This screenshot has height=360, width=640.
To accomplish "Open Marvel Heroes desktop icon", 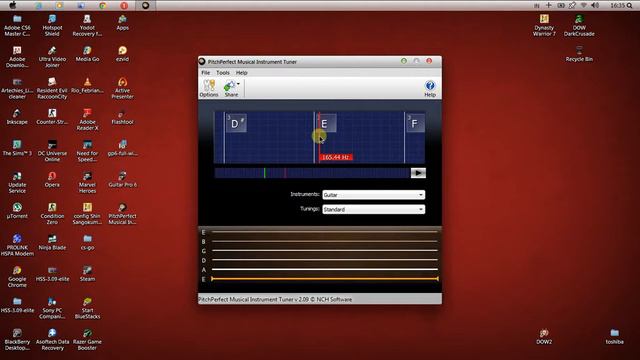I will coord(87,182).
